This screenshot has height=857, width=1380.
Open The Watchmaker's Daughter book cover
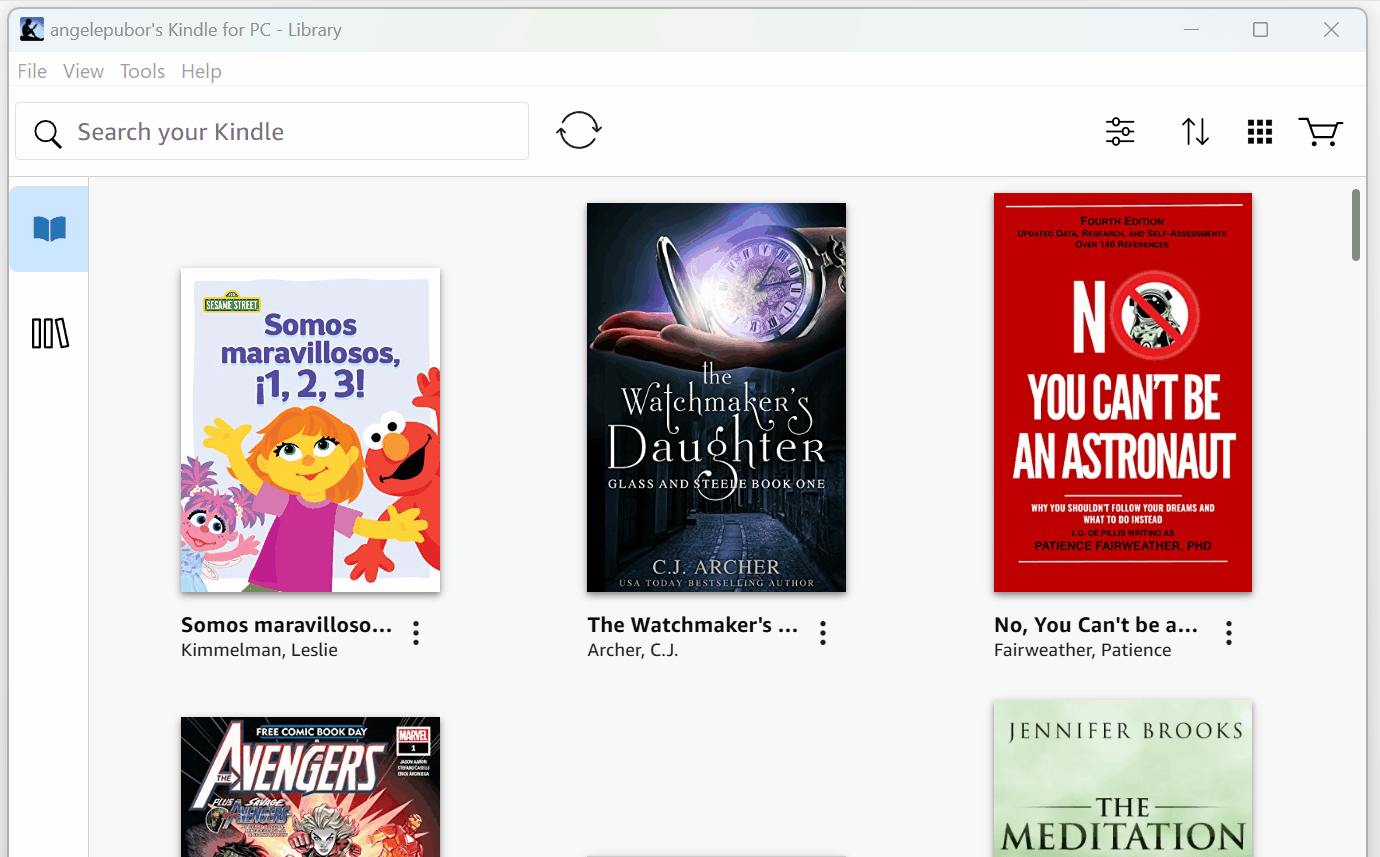click(716, 397)
